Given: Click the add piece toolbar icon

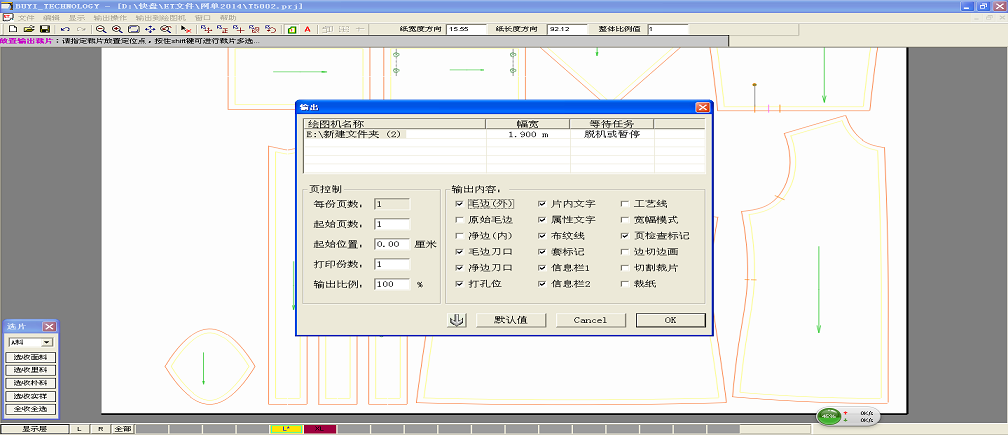Looking at the screenshot, I should [x=238, y=30].
